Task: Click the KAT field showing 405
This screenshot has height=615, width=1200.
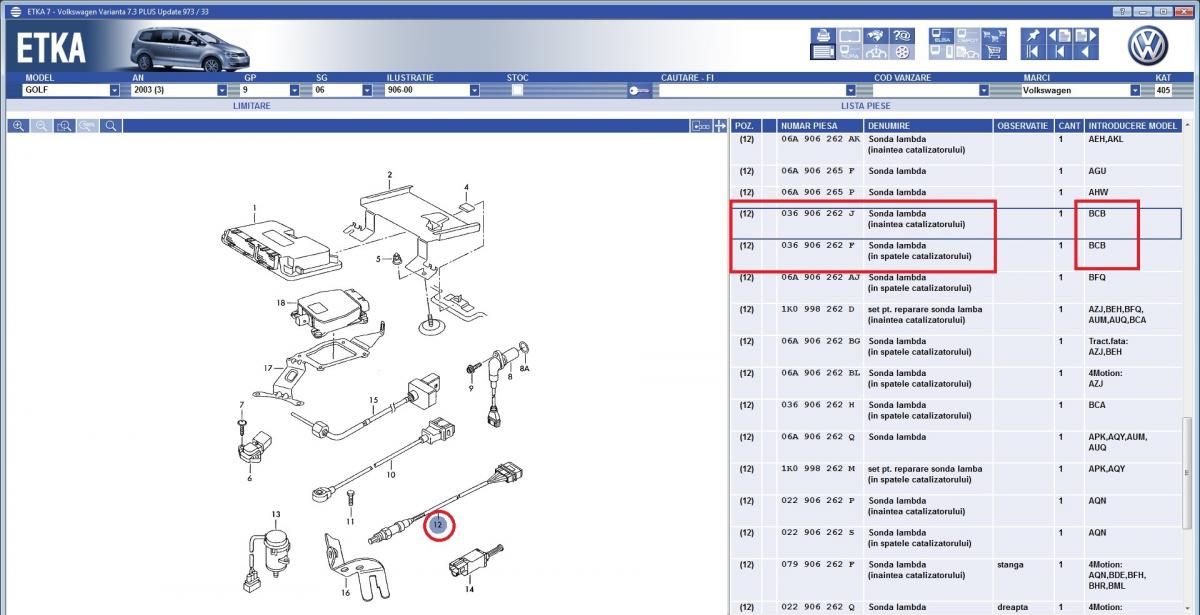Action: click(1162, 90)
